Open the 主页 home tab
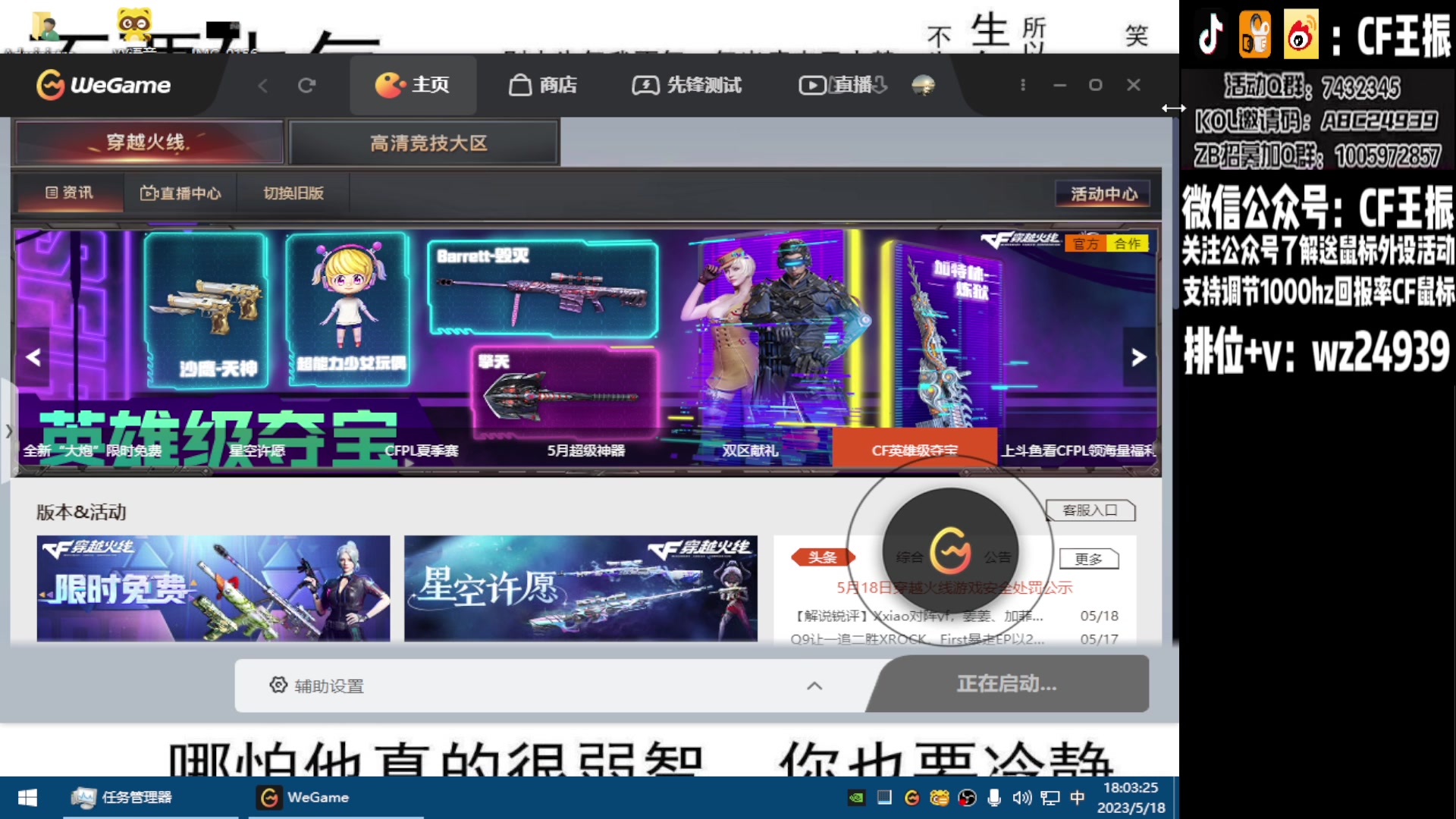The width and height of the screenshot is (1456, 819). [x=413, y=85]
